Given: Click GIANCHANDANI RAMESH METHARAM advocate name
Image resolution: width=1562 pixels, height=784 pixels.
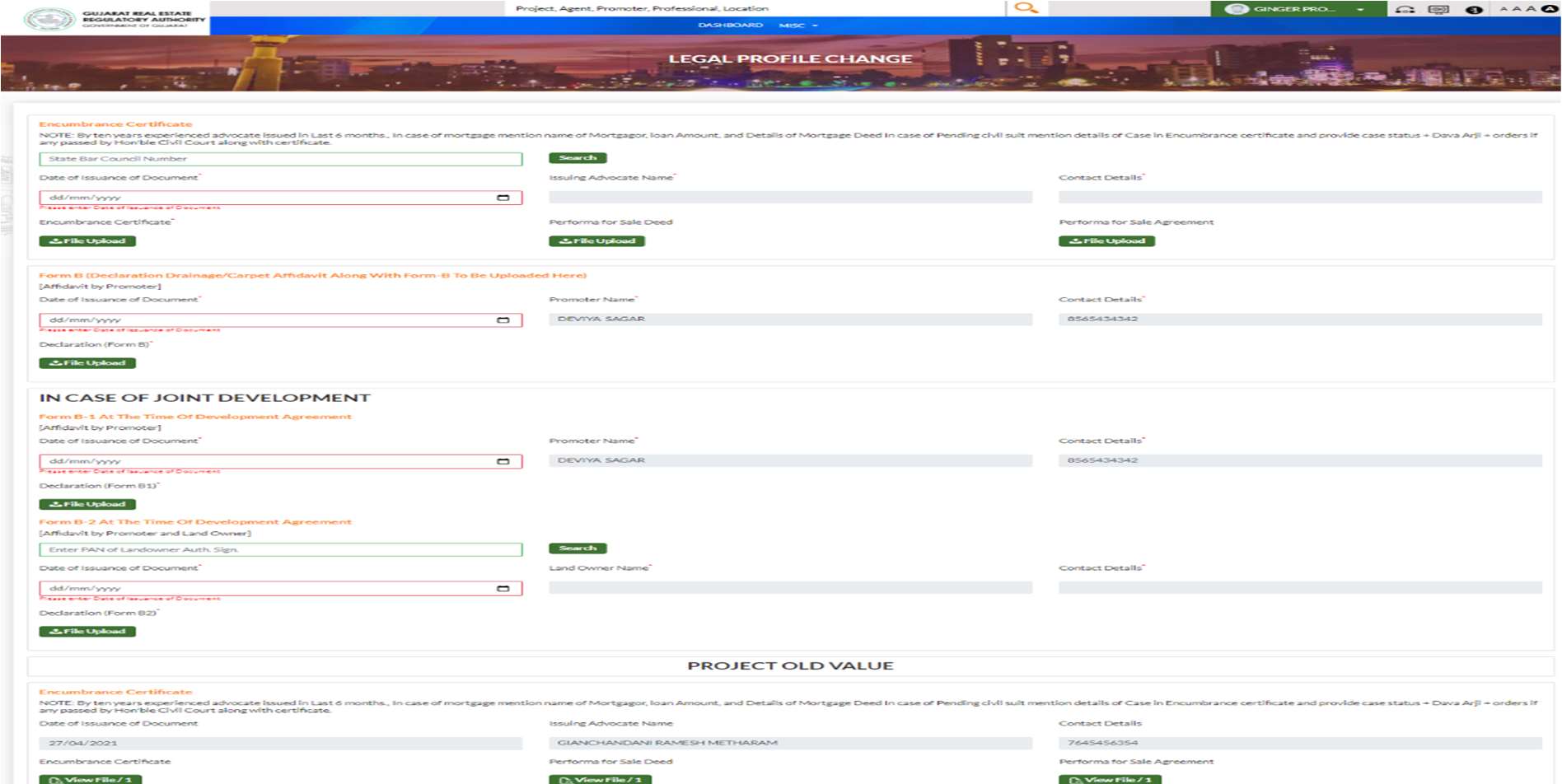Looking at the screenshot, I should tap(791, 743).
